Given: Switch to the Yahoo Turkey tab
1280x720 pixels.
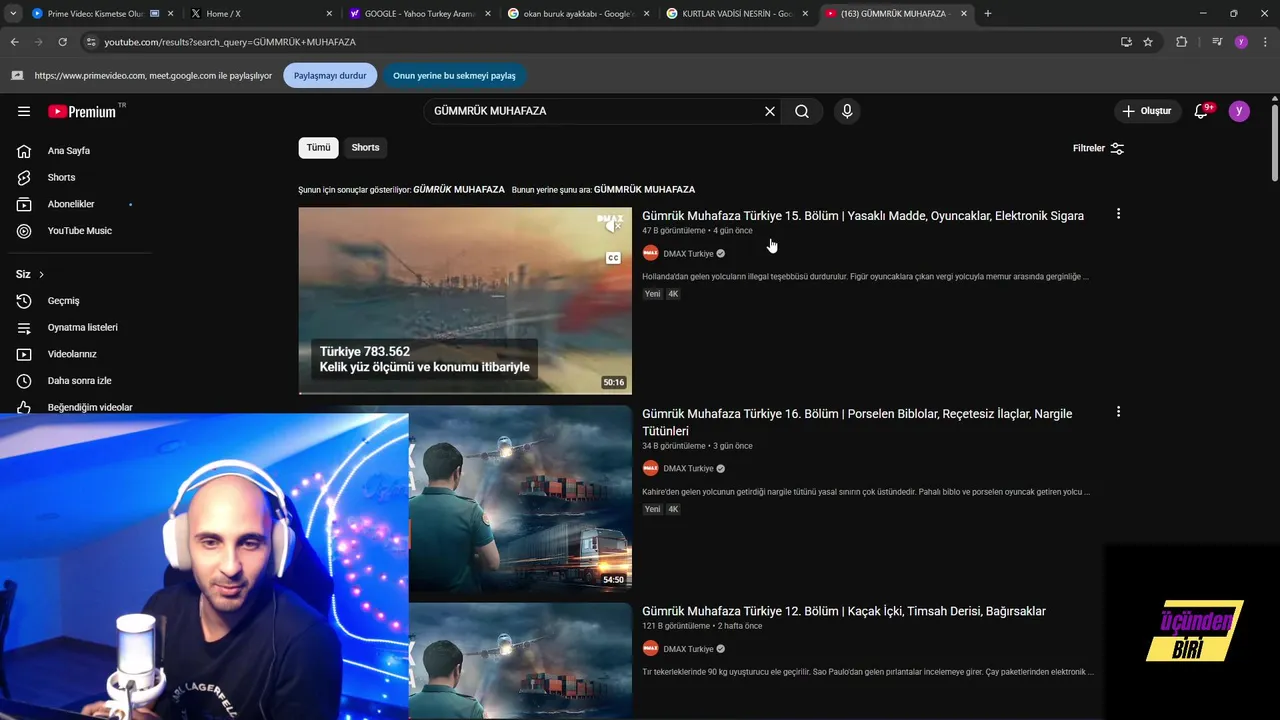Looking at the screenshot, I should point(419,14).
